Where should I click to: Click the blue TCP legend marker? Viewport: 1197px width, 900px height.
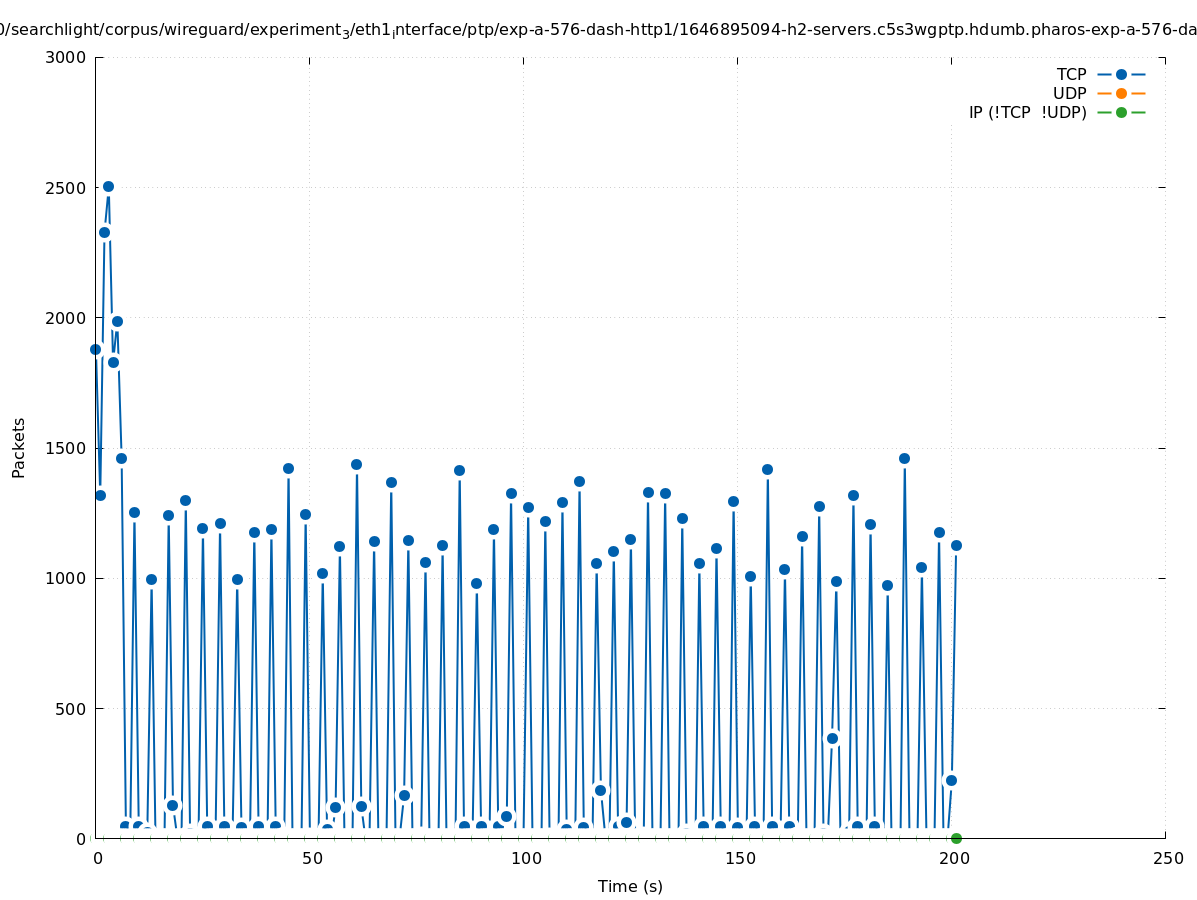[x=1121, y=74]
